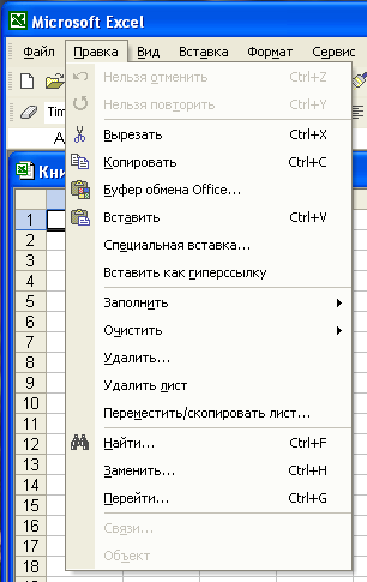The height and width of the screenshot is (582, 367).
Task: Click the New blank workbook toolbar icon
Action: 27,81
